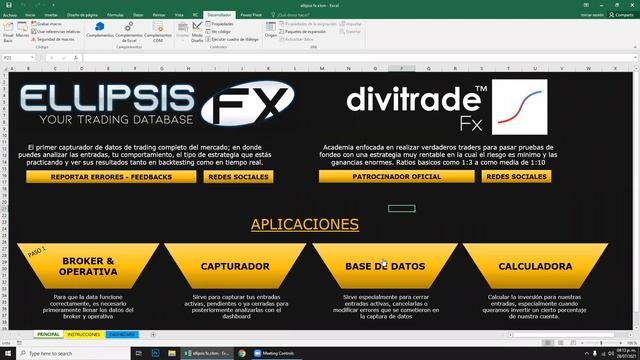Switch to the Power Pivot tab
This screenshot has width=640, height=360.
coord(251,15)
